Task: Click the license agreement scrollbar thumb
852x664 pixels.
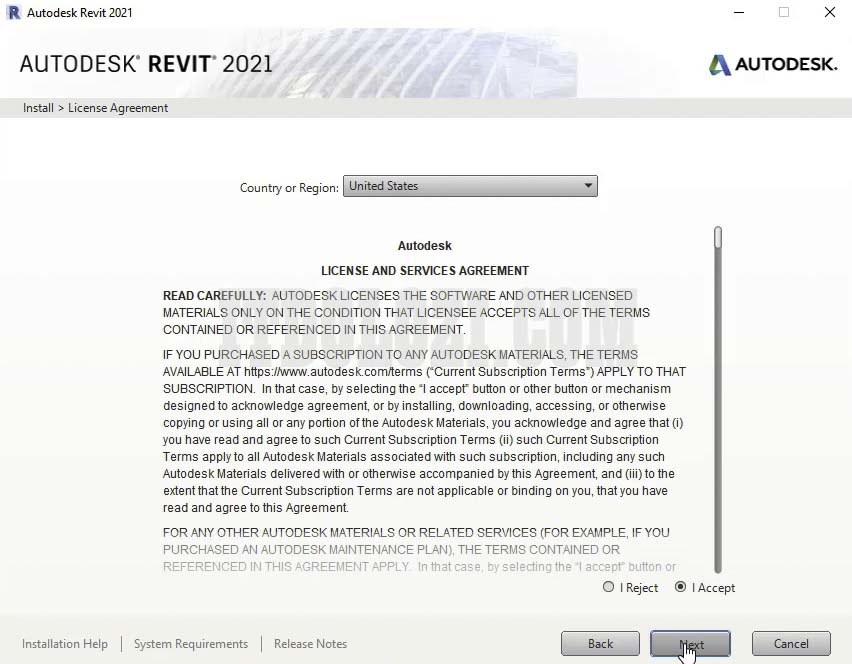Action: click(x=717, y=238)
